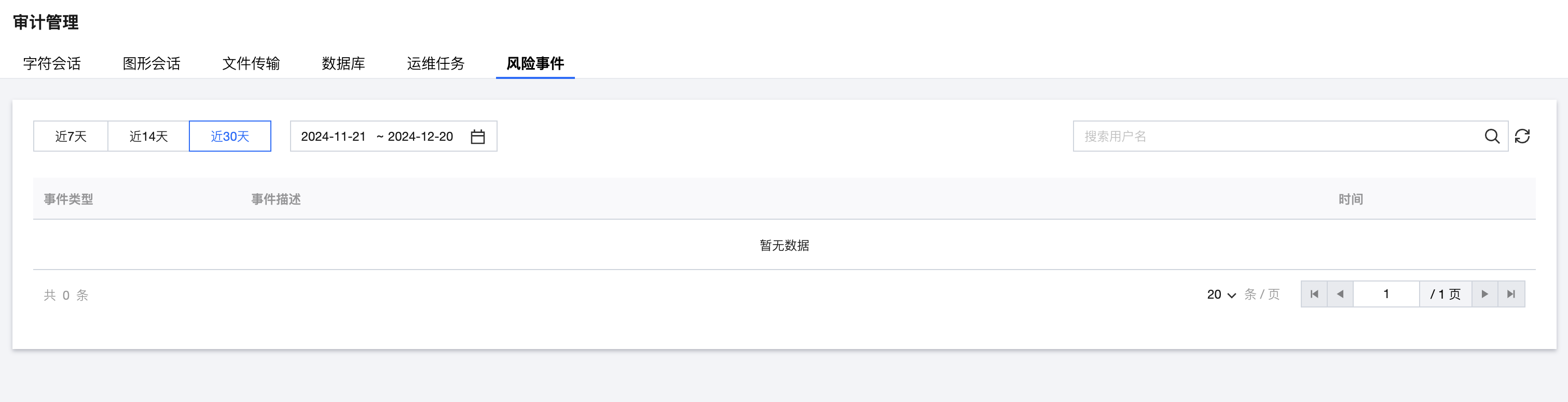The height and width of the screenshot is (402, 1568).
Task: Open the 字符会话 tab
Action: pos(52,63)
